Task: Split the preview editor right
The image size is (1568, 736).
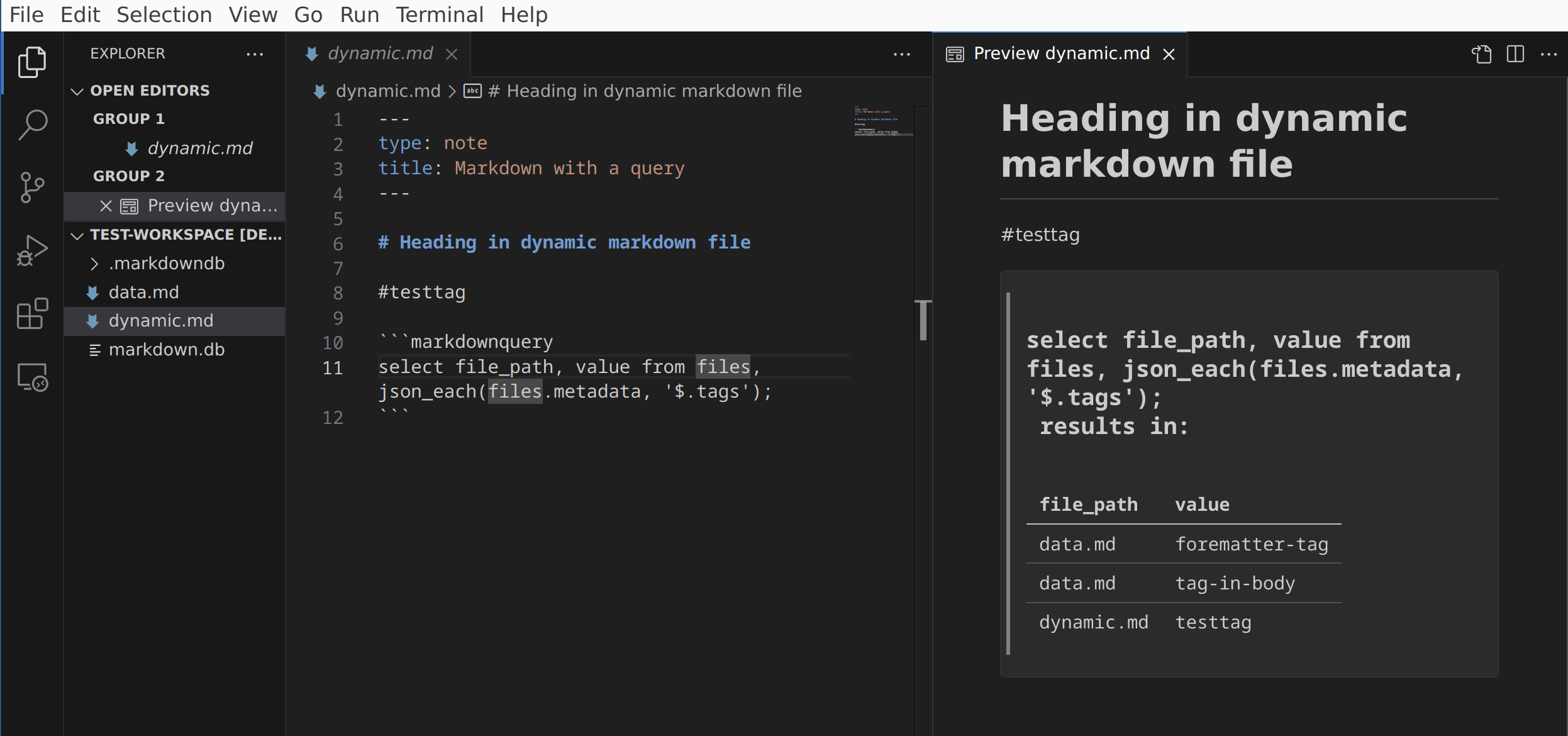Action: coord(1515,54)
